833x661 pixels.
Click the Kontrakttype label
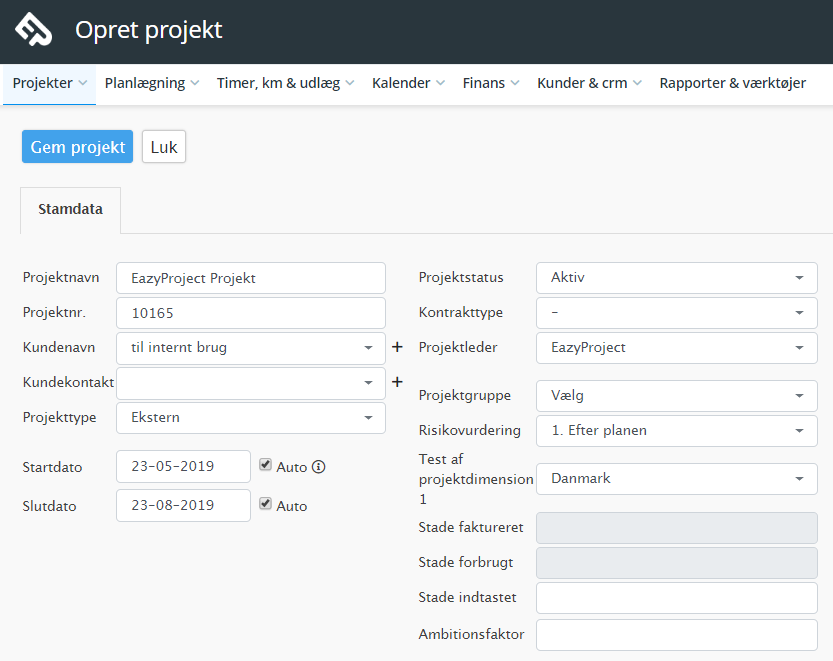point(461,312)
